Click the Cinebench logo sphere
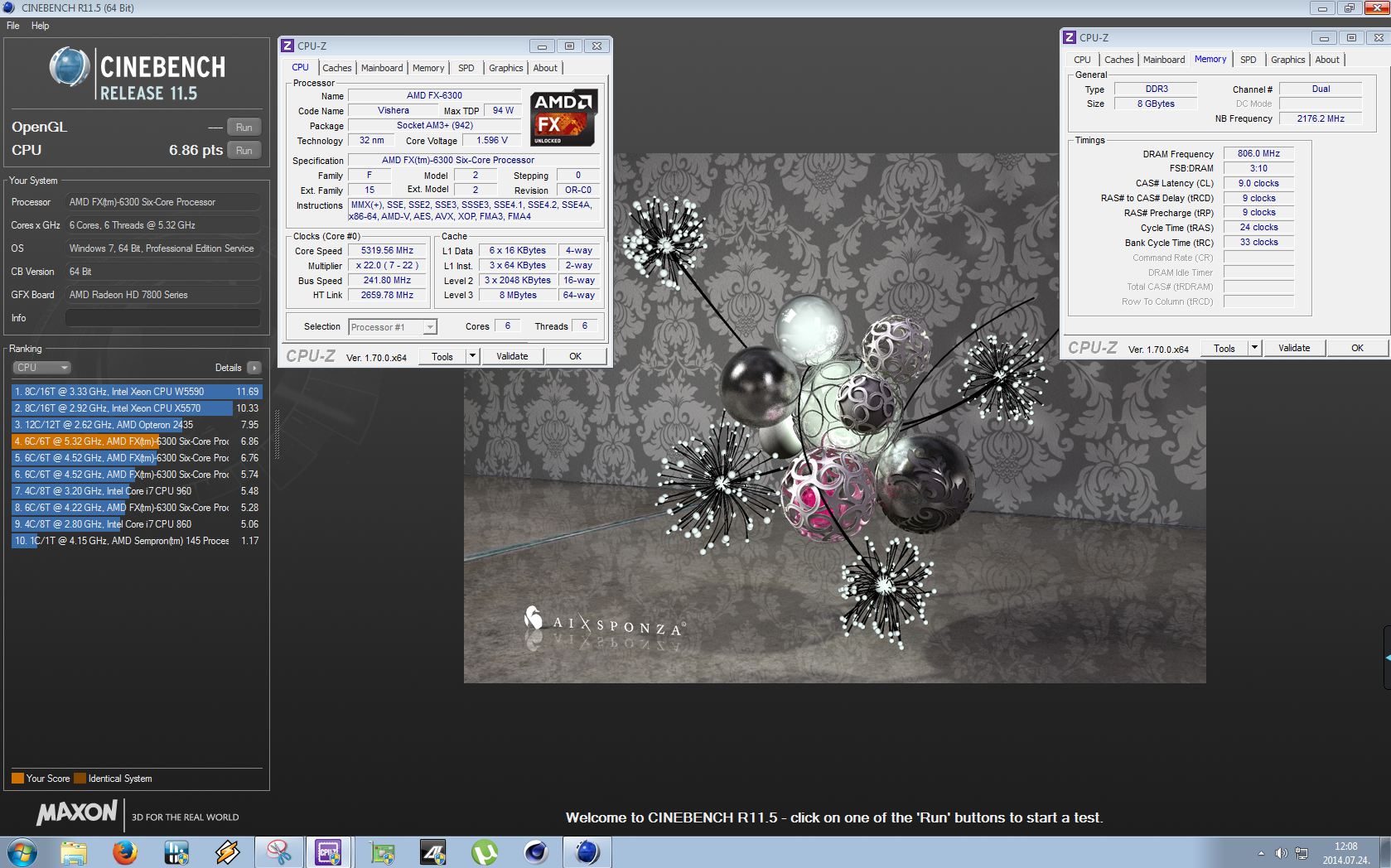This screenshot has width=1391, height=868. click(x=70, y=67)
